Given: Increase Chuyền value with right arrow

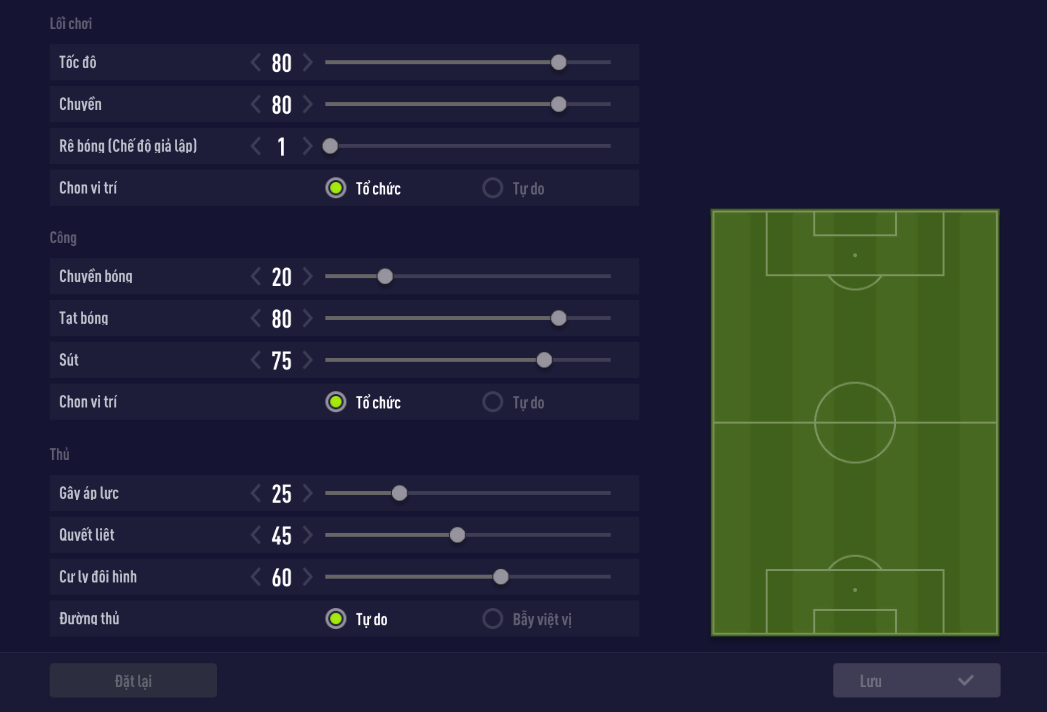Looking at the screenshot, I should 307,105.
